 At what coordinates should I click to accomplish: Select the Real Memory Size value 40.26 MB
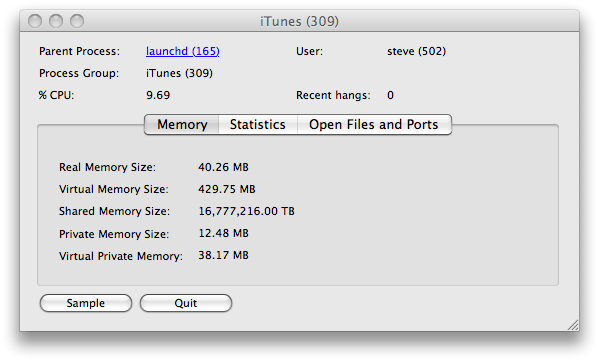coord(223,167)
